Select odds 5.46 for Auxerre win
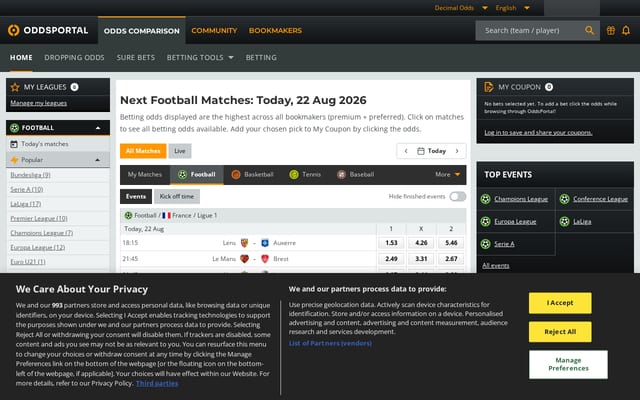This screenshot has width=640, height=400. point(451,243)
